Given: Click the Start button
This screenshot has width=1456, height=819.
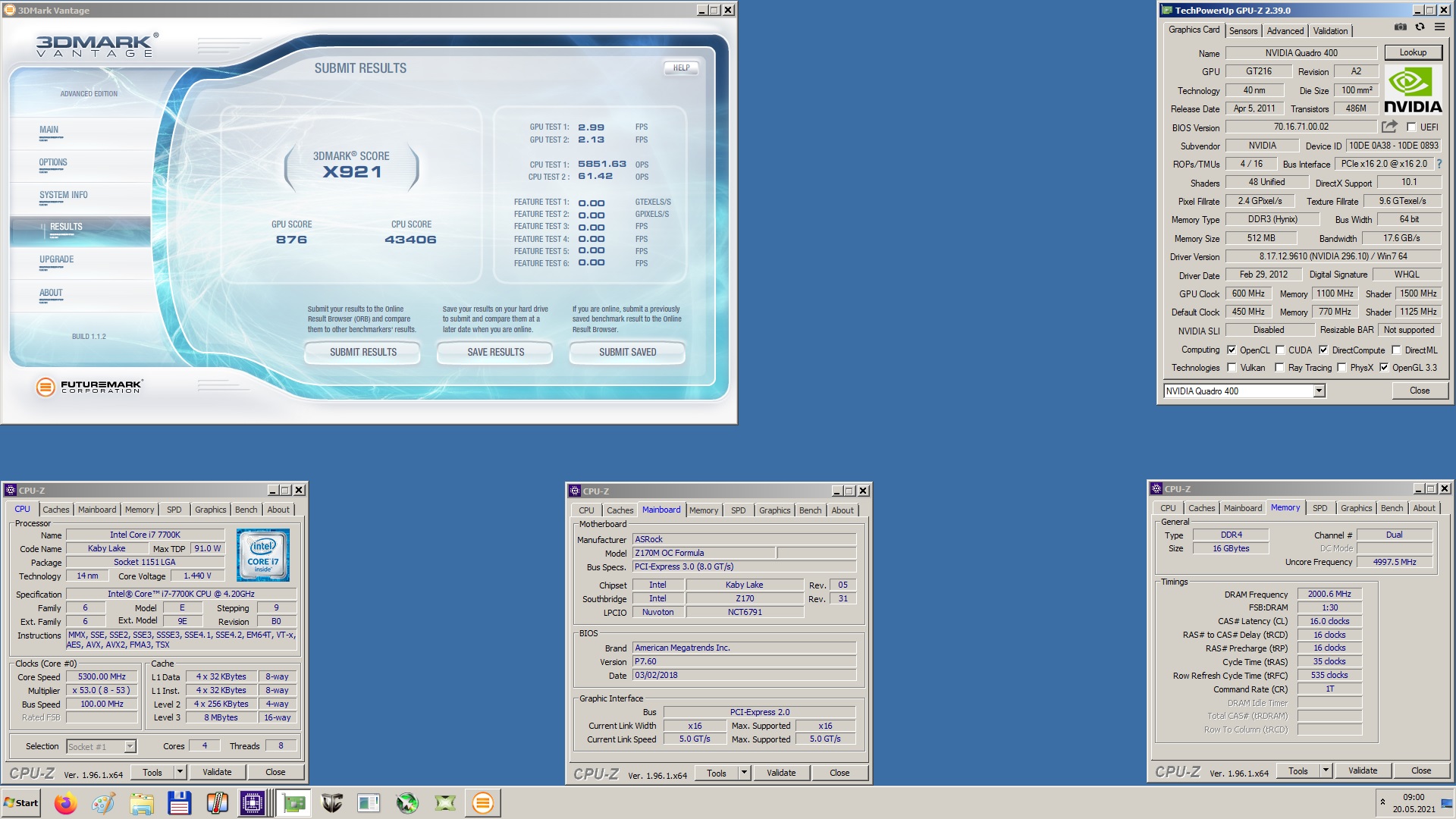Looking at the screenshot, I should (x=20, y=803).
